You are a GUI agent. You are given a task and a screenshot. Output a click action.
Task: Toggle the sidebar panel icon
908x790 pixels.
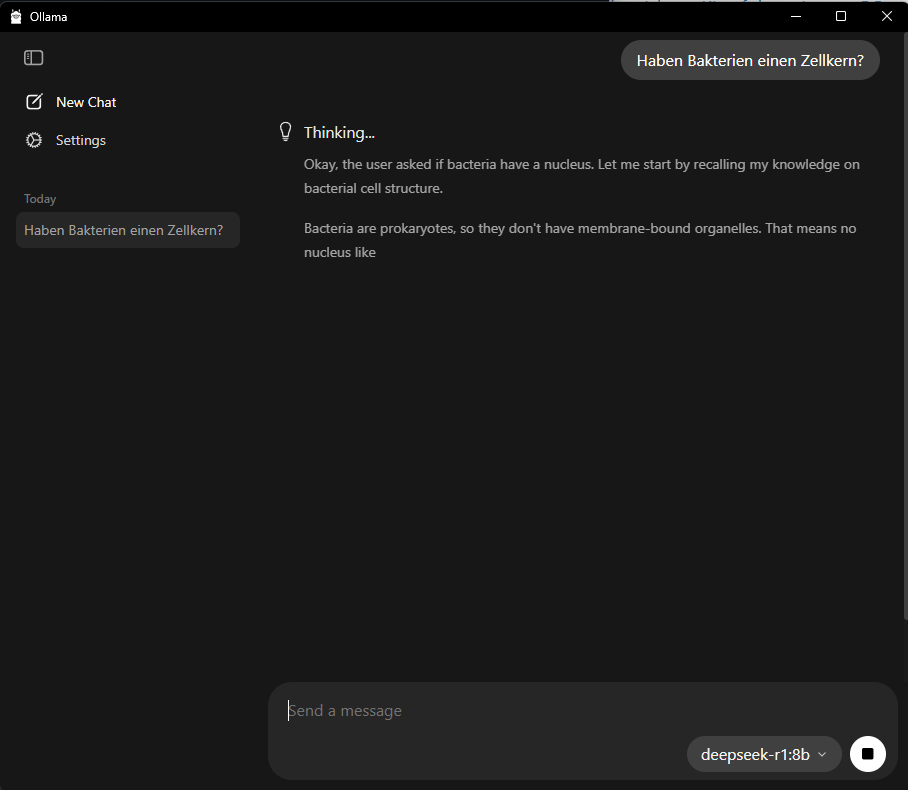pyautogui.click(x=34, y=58)
